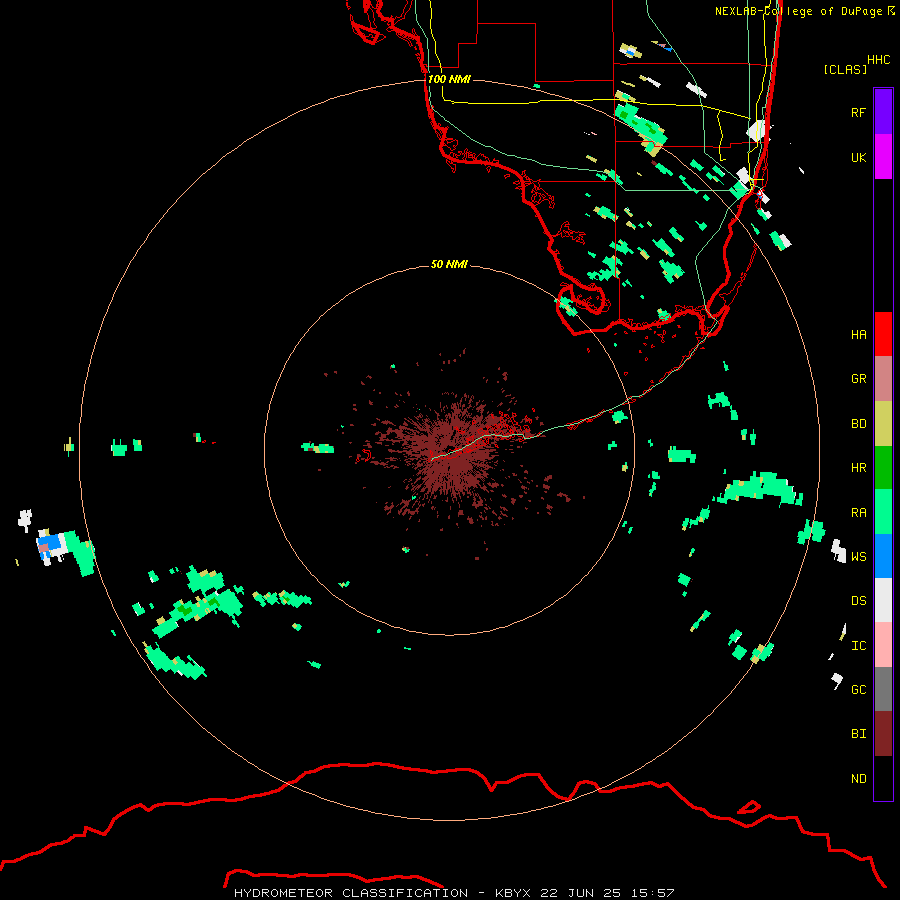Pick the HR dark green legend swatch

(x=883, y=468)
